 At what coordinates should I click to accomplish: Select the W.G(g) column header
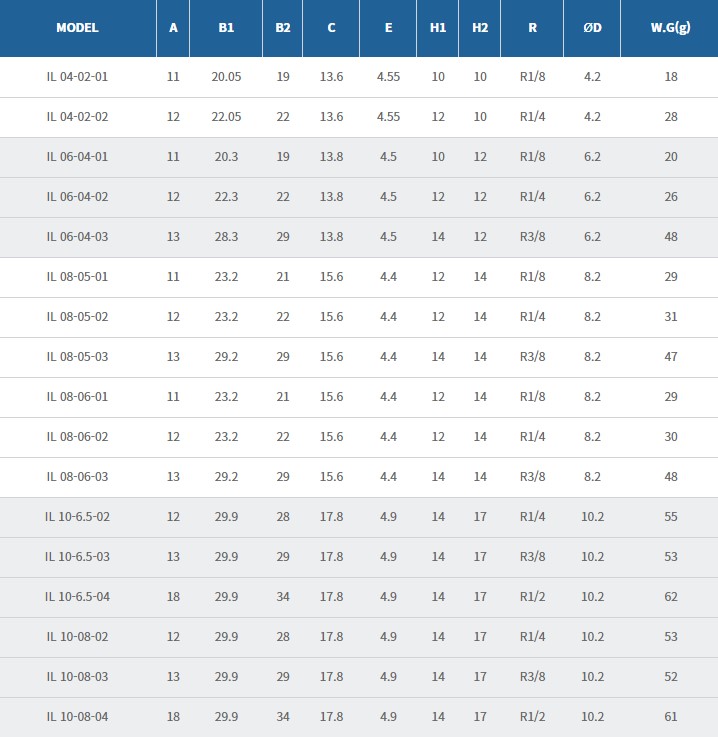coord(670,28)
